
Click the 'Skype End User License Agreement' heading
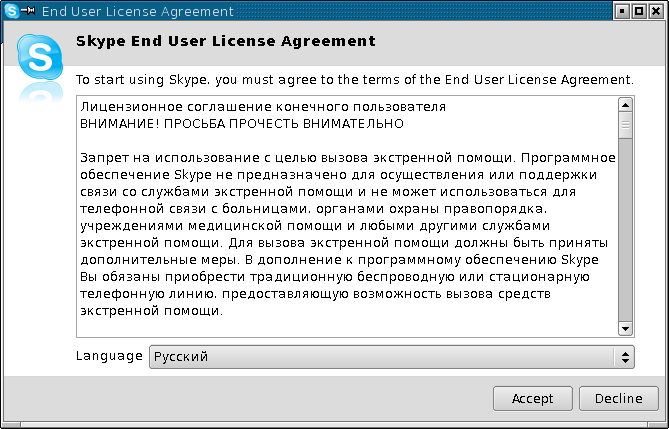(226, 41)
